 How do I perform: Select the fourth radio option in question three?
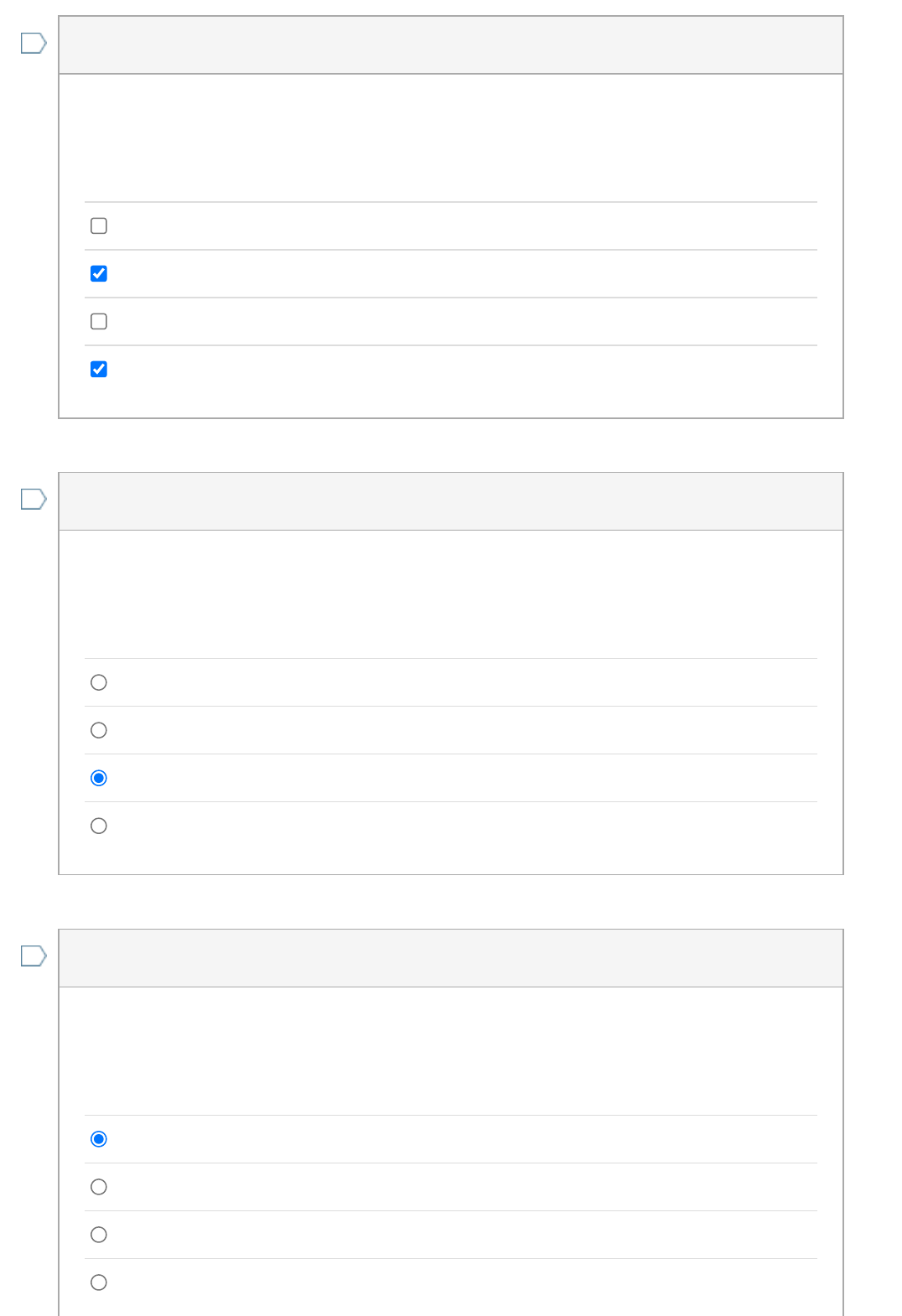click(99, 1282)
